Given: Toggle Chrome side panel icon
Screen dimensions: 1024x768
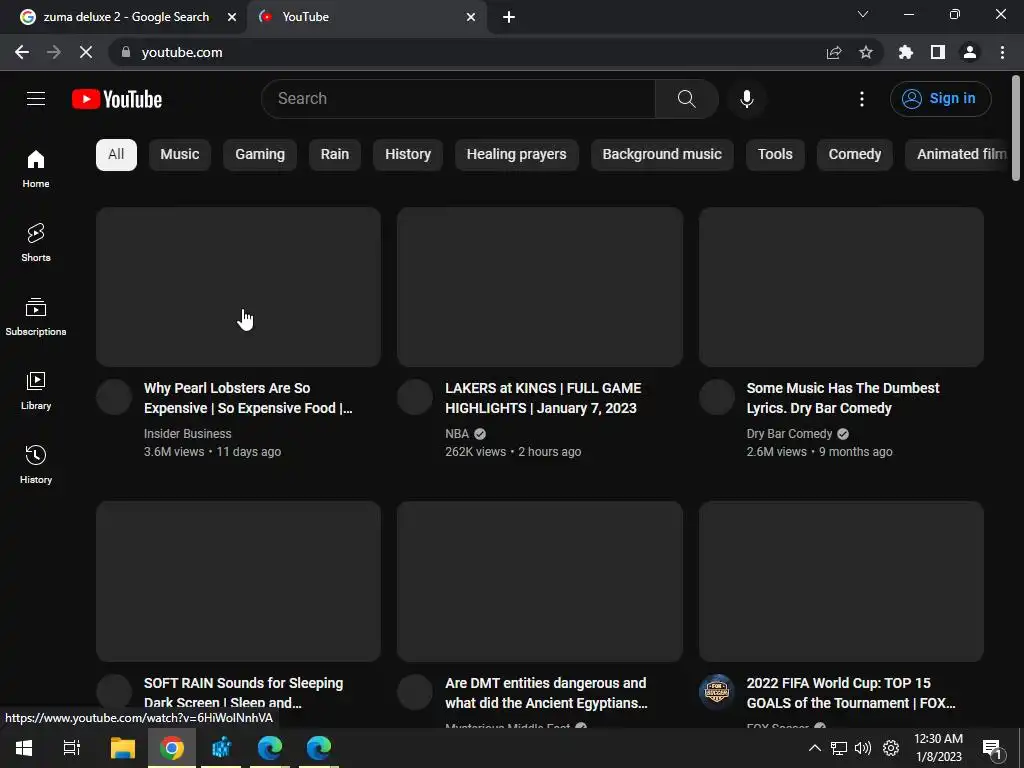Looking at the screenshot, I should coord(938,52).
